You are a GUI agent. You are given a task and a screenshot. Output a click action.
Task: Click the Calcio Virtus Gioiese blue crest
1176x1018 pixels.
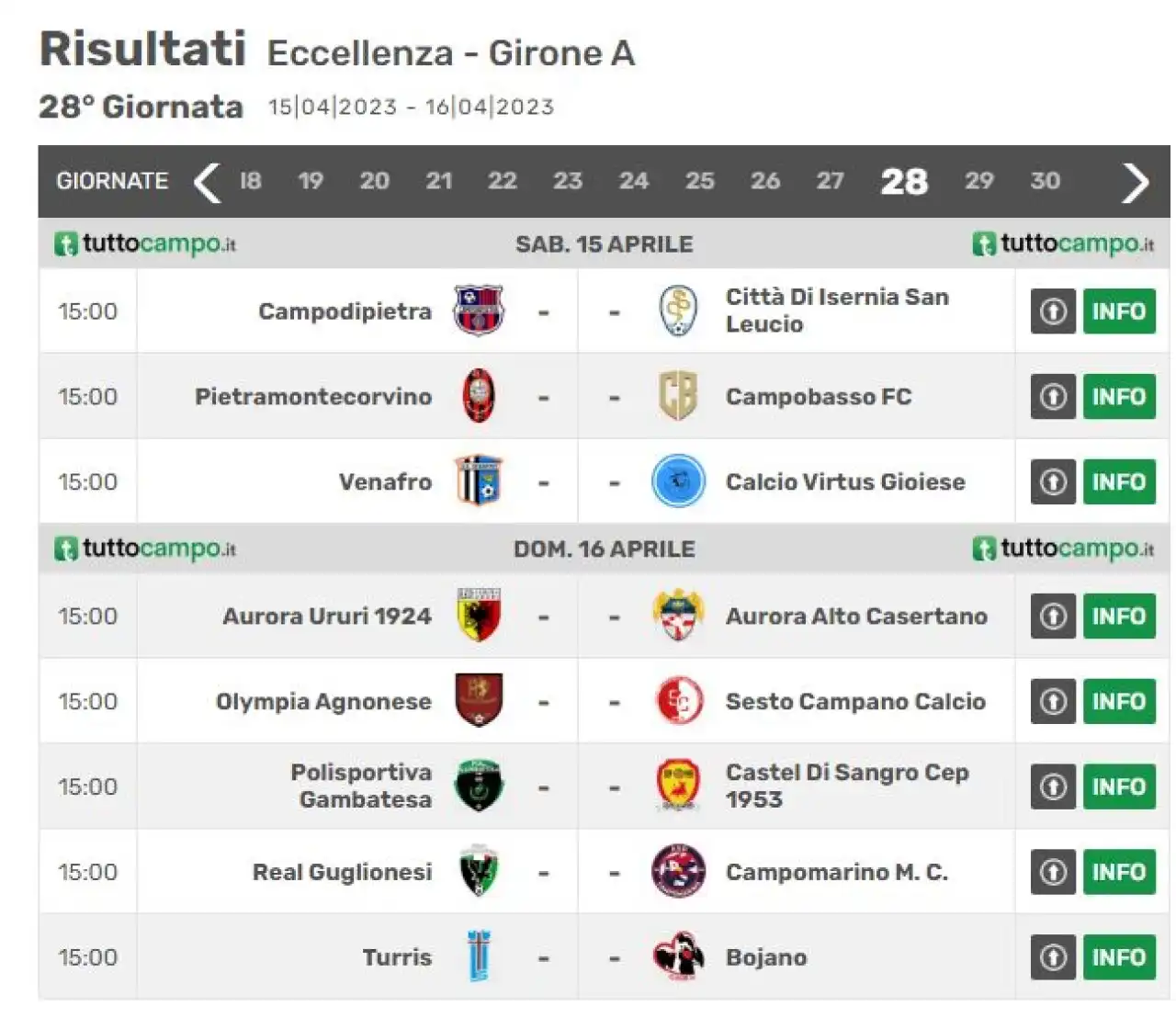click(x=678, y=481)
